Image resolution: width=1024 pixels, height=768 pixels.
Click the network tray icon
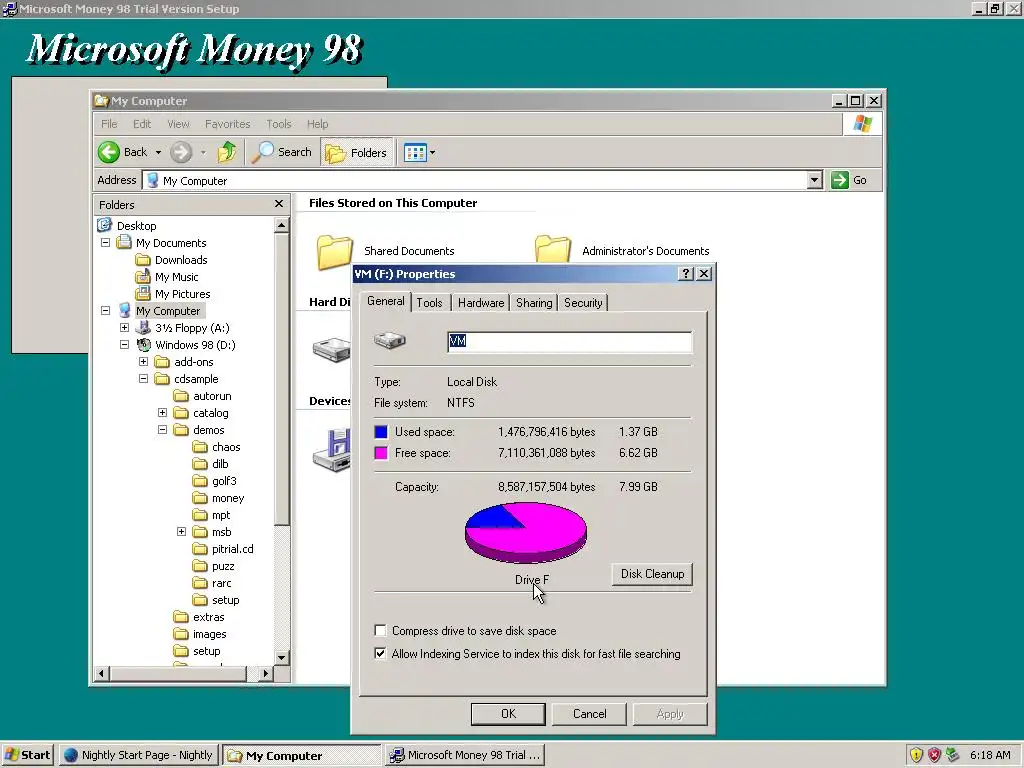(x=953, y=755)
